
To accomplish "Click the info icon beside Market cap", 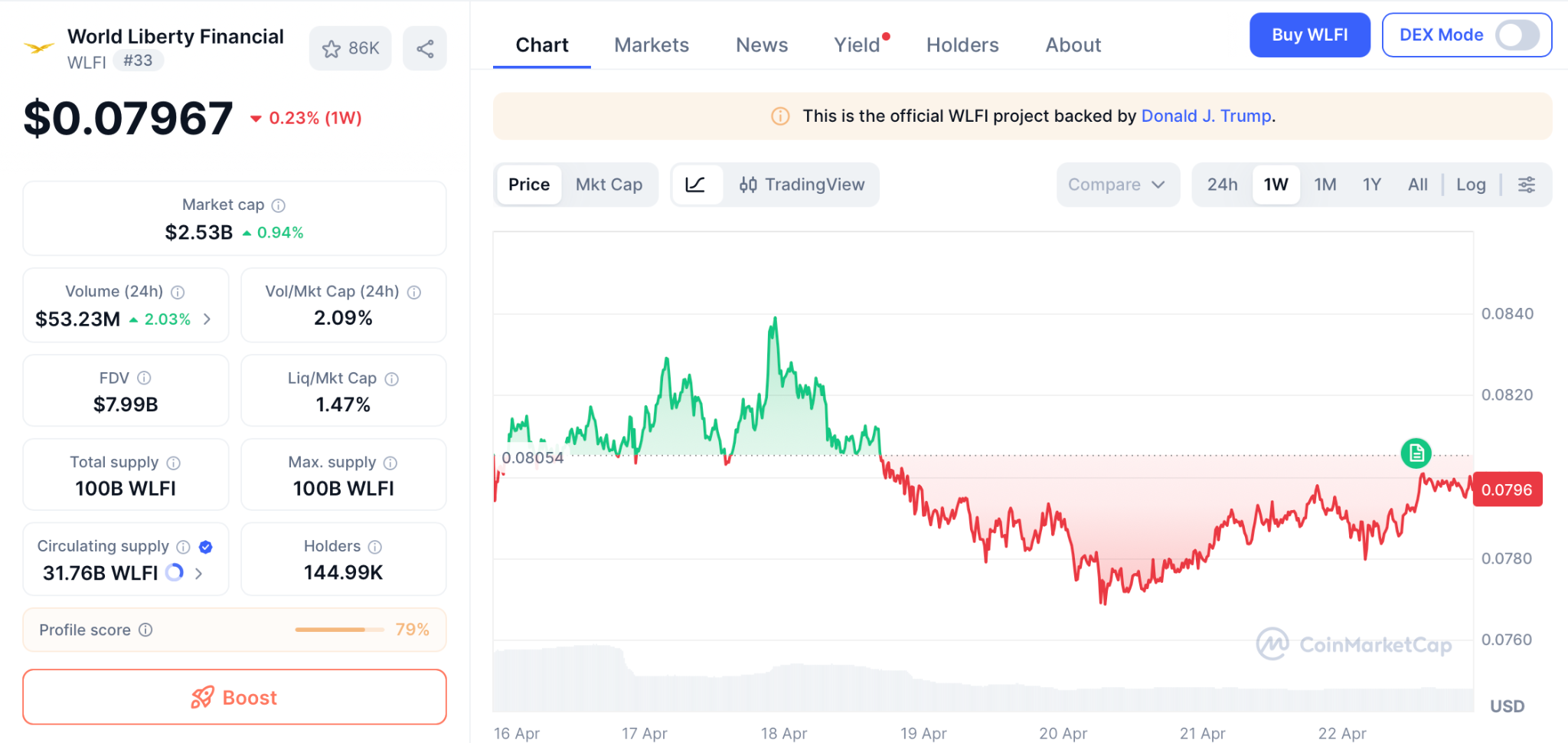I will [x=279, y=205].
